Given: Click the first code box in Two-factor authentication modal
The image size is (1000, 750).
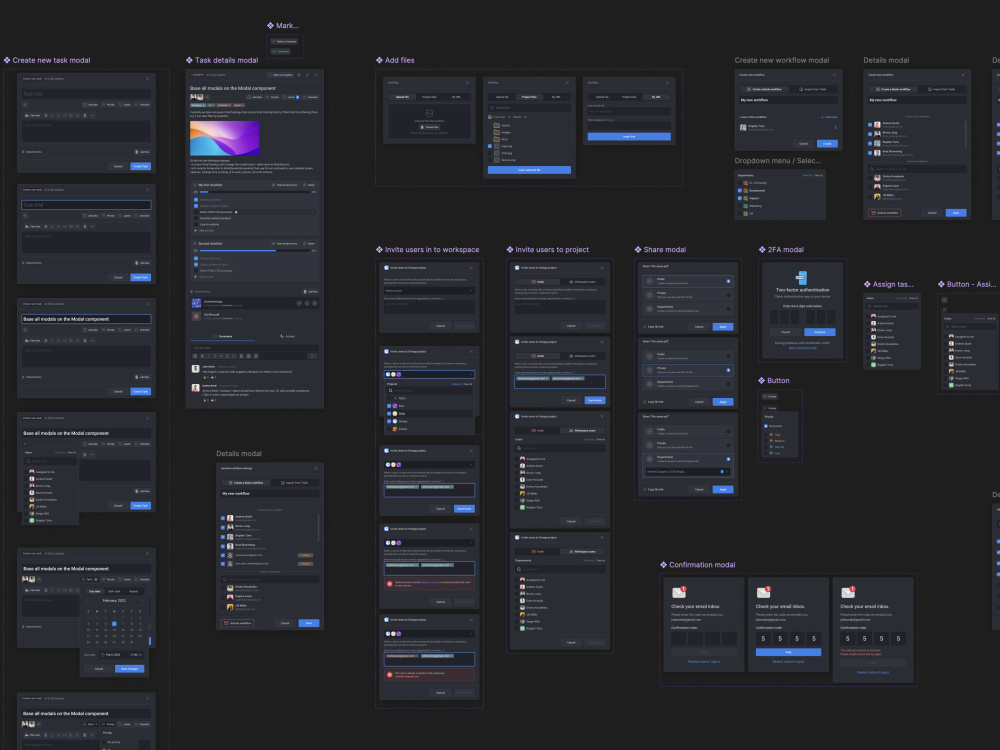Looking at the screenshot, I should pyautogui.click(x=774, y=317).
